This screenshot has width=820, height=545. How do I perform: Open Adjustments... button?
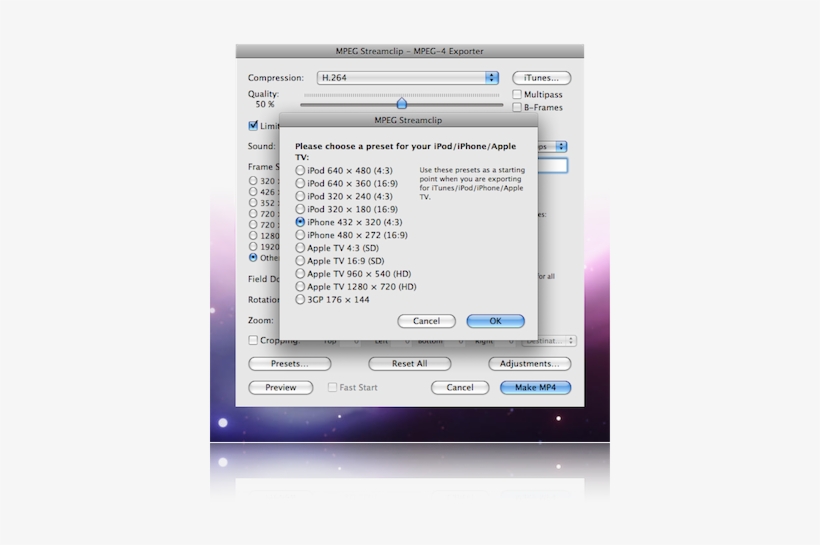click(x=529, y=364)
